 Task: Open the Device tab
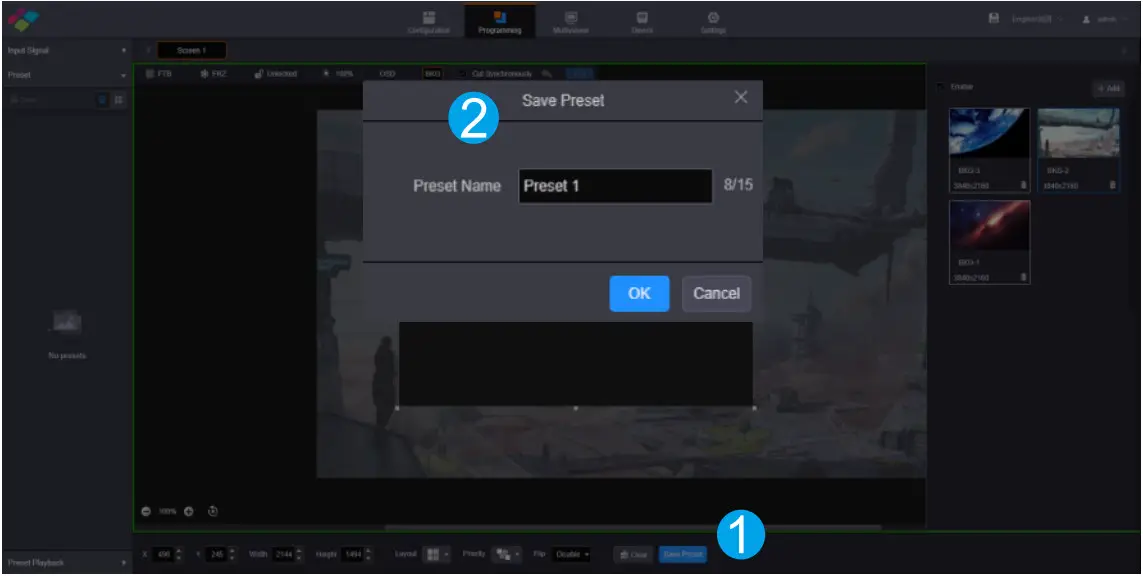pyautogui.click(x=642, y=23)
